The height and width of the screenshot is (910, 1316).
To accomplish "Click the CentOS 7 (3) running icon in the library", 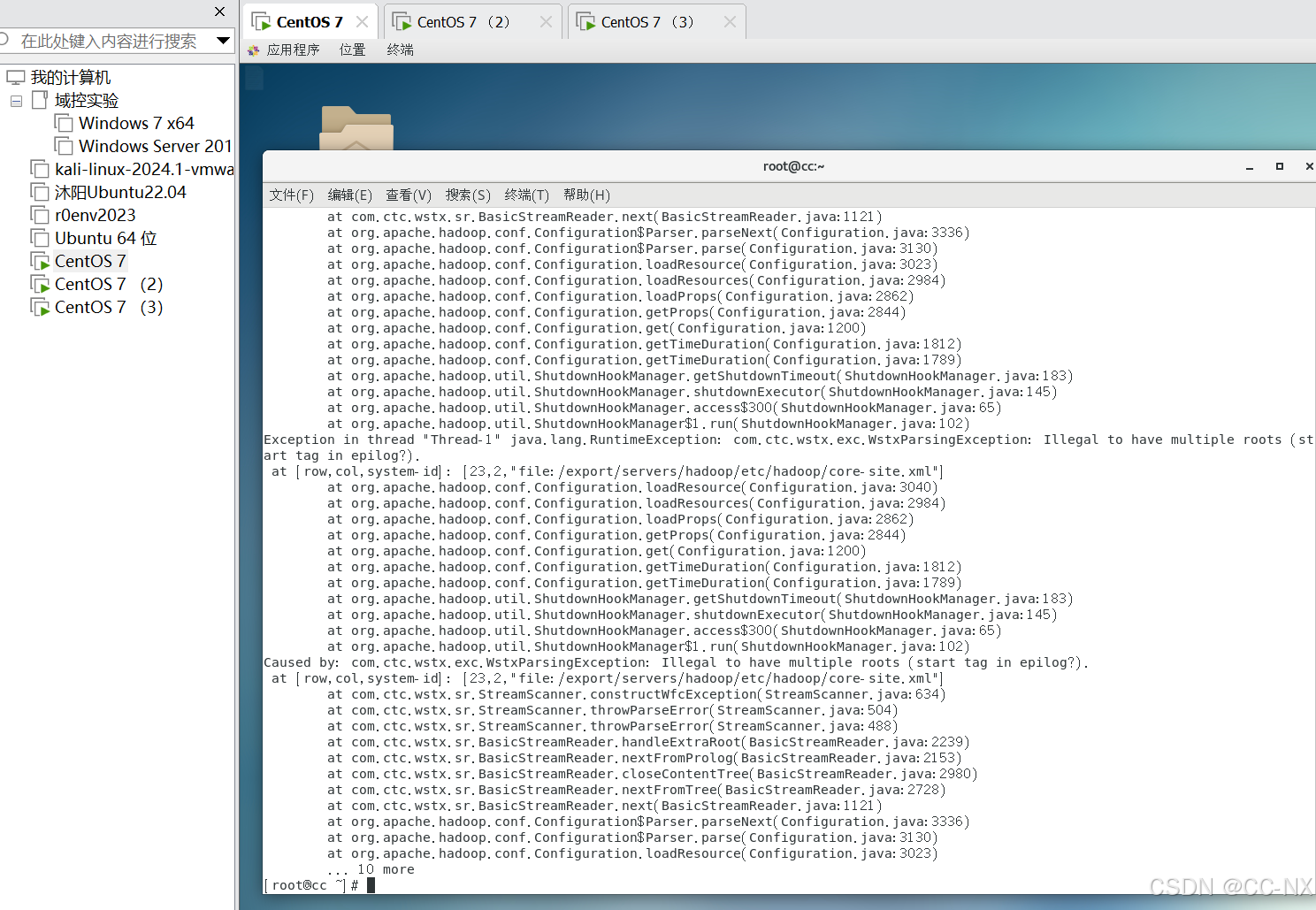I will [40, 307].
